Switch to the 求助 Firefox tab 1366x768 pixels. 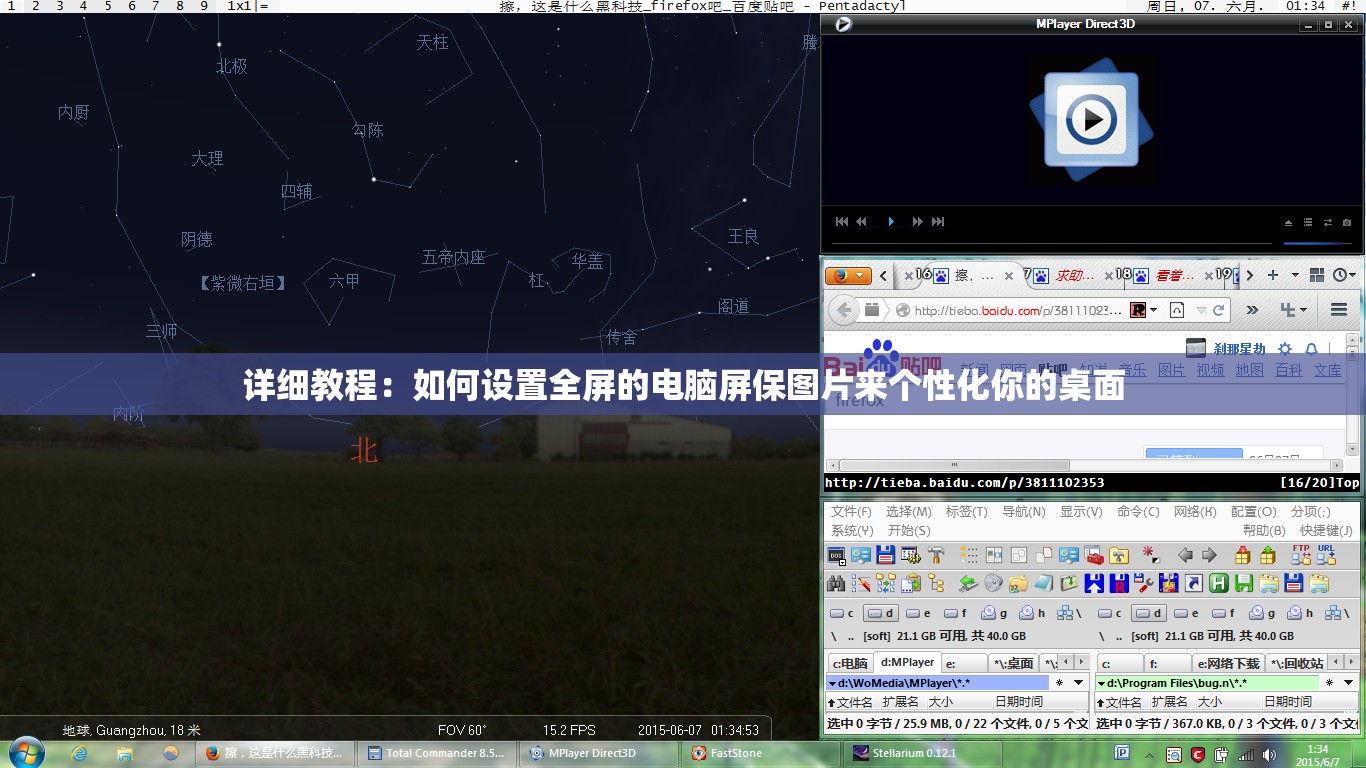tap(1075, 275)
